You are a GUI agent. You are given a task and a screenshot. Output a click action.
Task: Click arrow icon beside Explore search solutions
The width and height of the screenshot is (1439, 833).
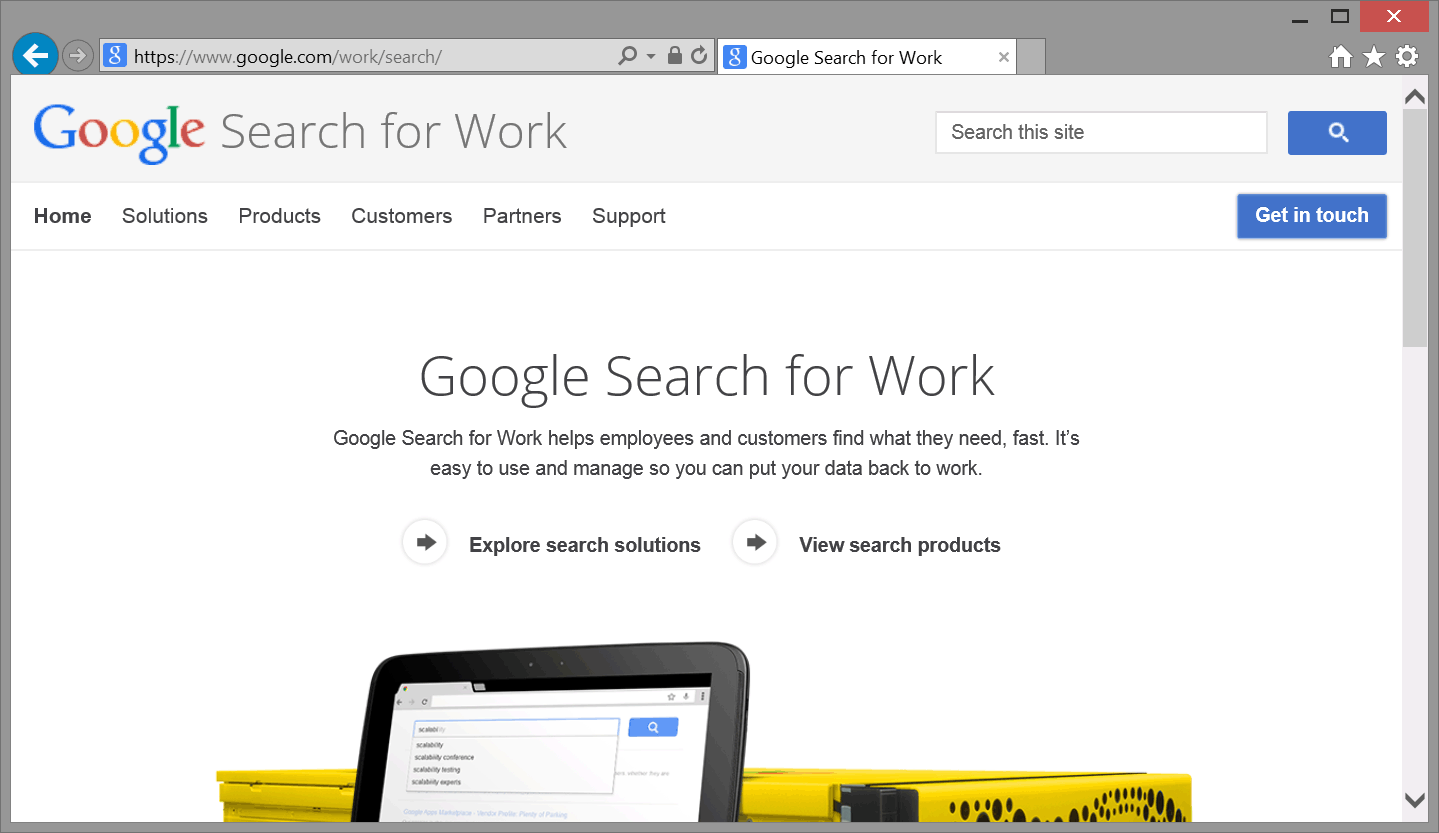tap(425, 542)
